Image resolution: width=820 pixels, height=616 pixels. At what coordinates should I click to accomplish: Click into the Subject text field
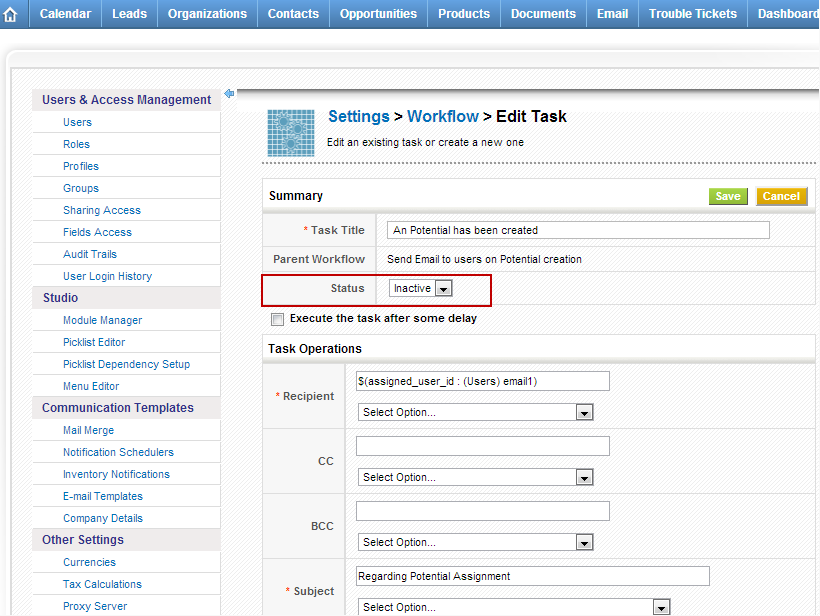click(x=532, y=576)
